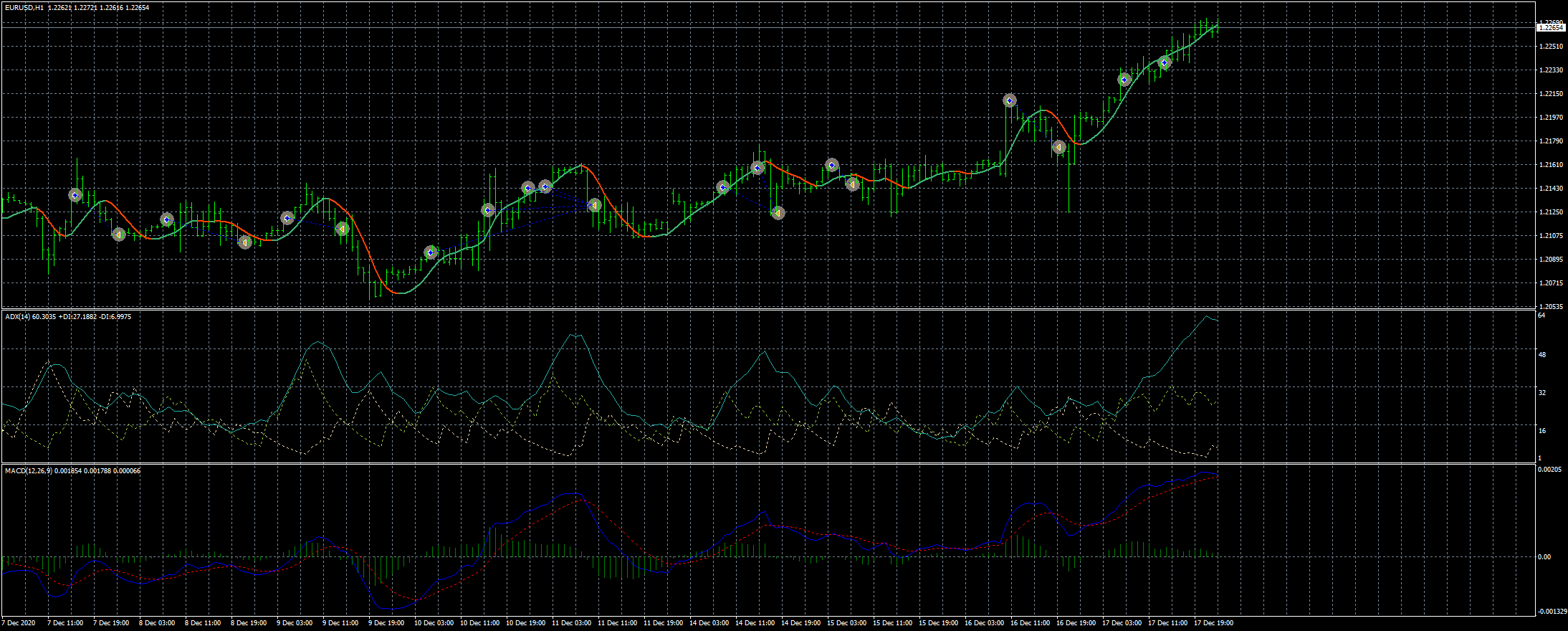Screen dimensions: 1568x631
Task: Click the 1.22510 price scale label
Action: tap(1550, 47)
